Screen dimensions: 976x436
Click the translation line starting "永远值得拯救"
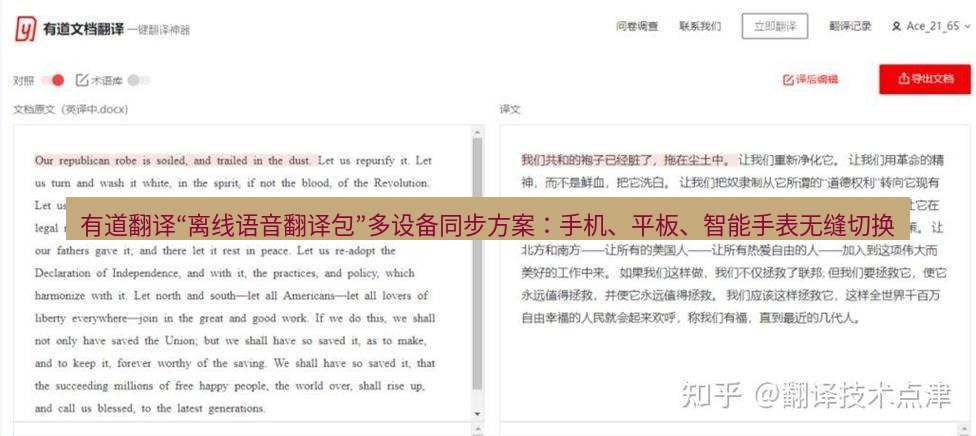coord(731,296)
